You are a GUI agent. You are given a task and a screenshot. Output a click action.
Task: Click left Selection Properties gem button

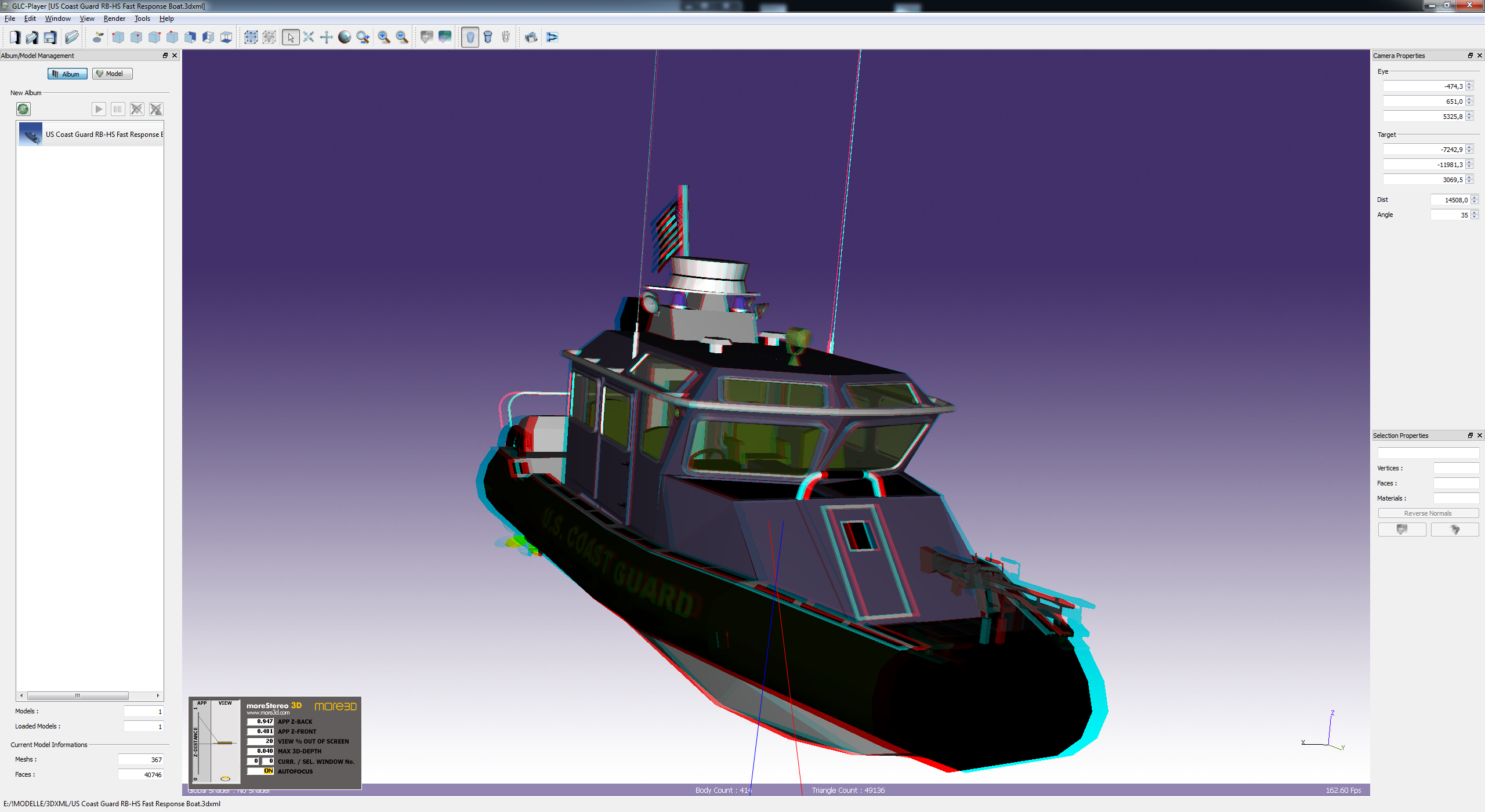click(x=1402, y=530)
